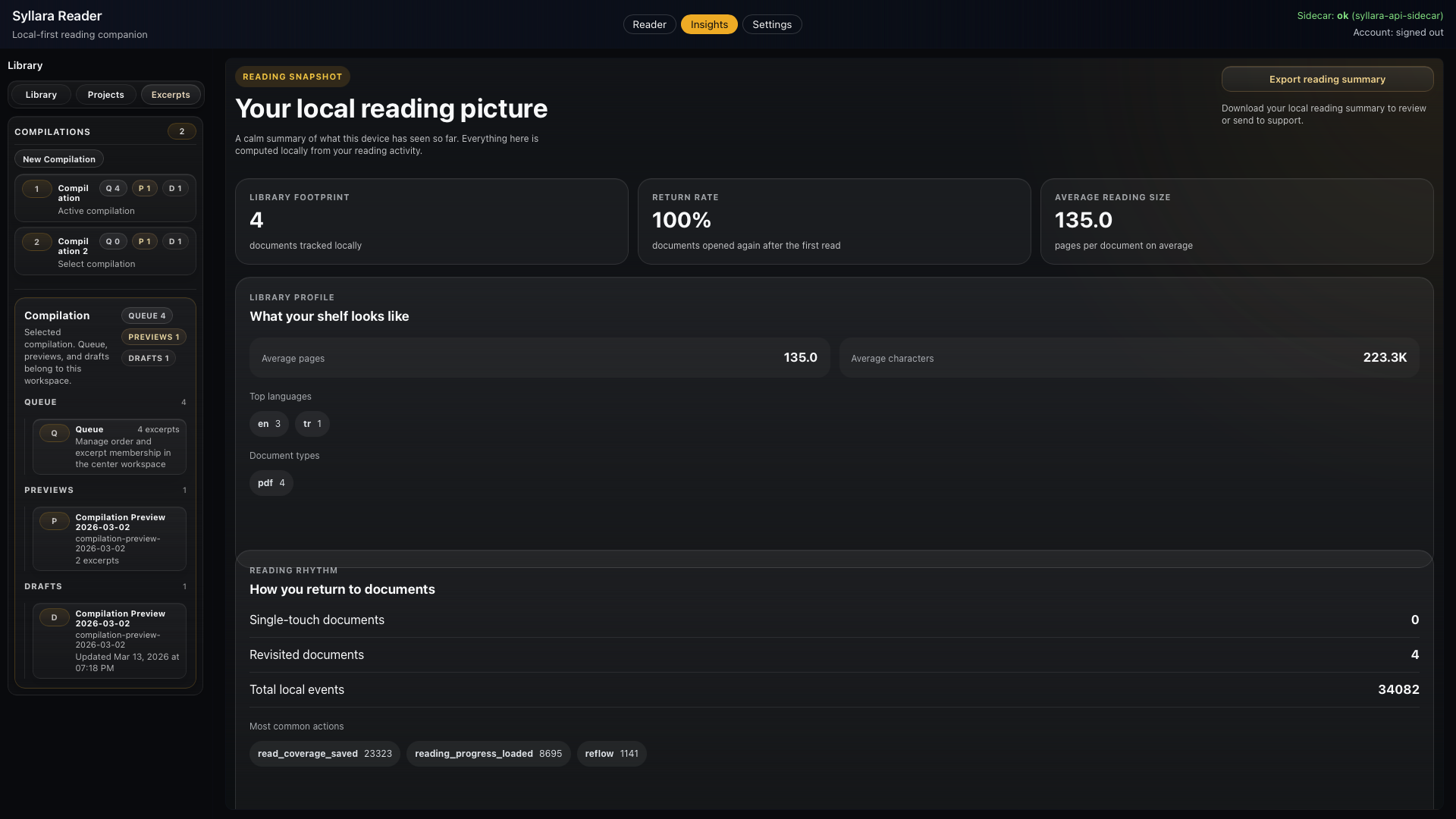
Task: Open the Settings tab
Action: tap(772, 24)
